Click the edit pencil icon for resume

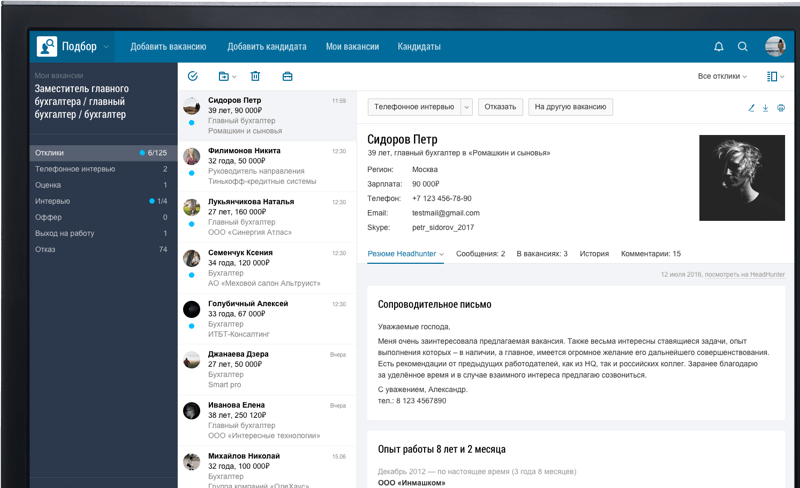point(752,108)
